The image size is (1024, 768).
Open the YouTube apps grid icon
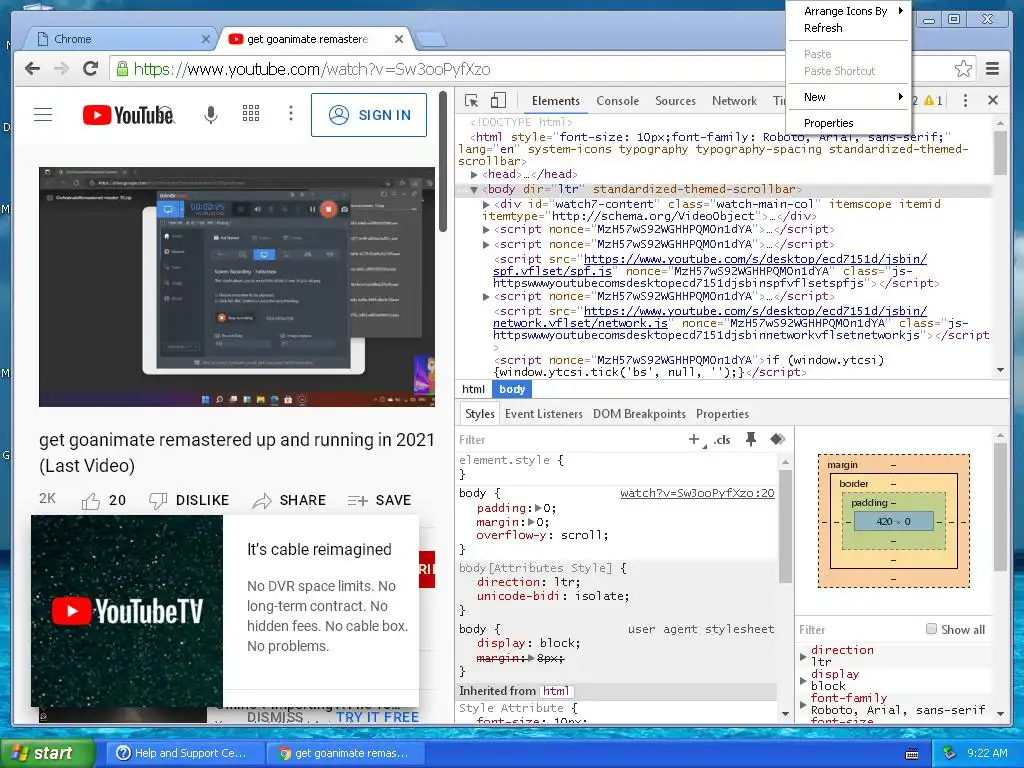point(251,114)
